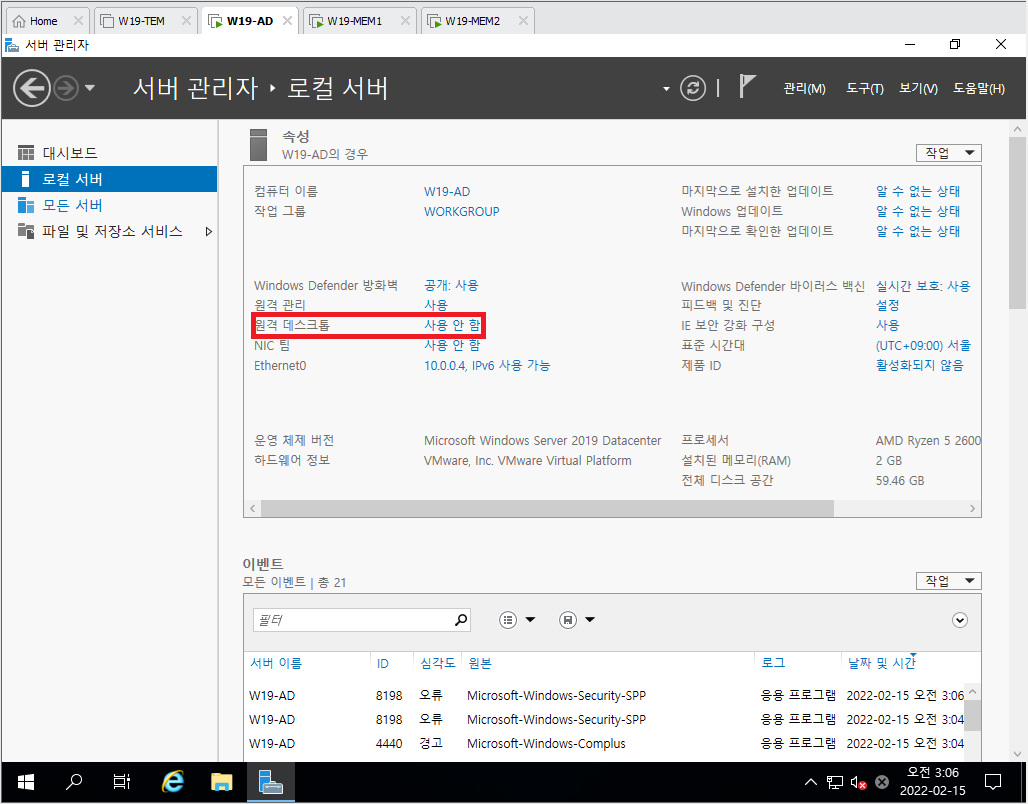Open the Windows Start menu
Image resolution: width=1028 pixels, height=804 pixels.
coord(26,782)
